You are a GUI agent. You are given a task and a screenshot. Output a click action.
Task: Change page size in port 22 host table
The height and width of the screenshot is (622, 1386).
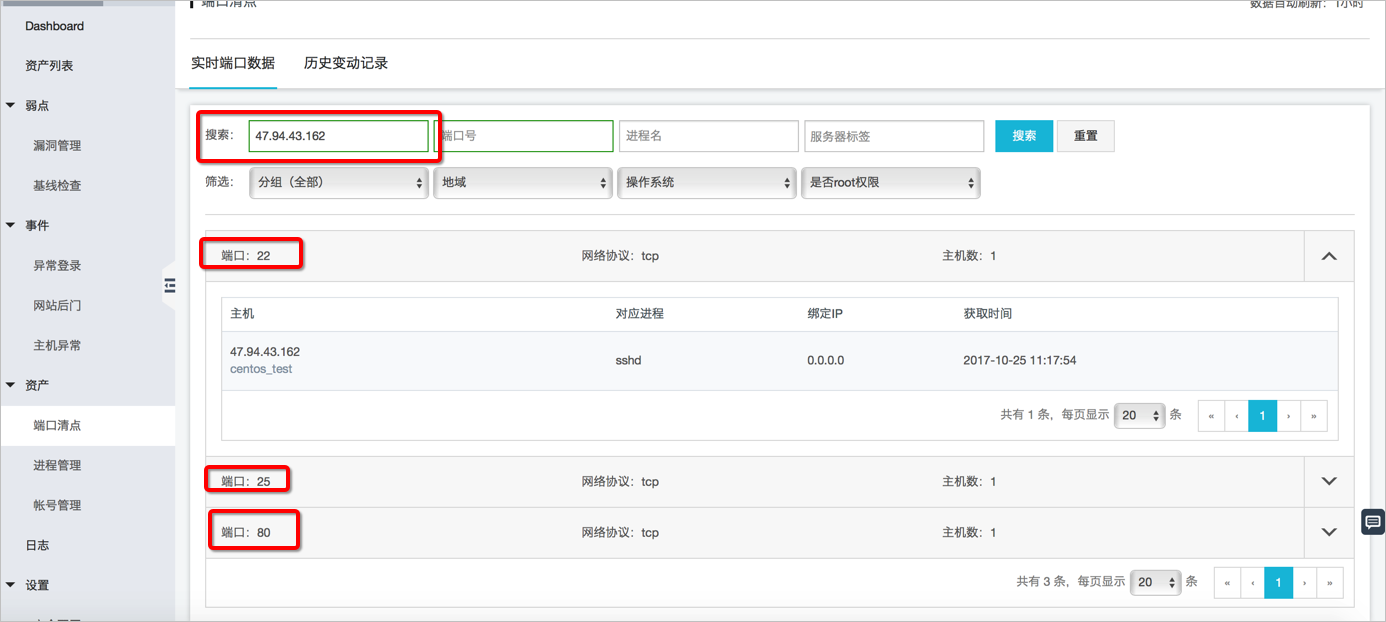(x=1140, y=415)
